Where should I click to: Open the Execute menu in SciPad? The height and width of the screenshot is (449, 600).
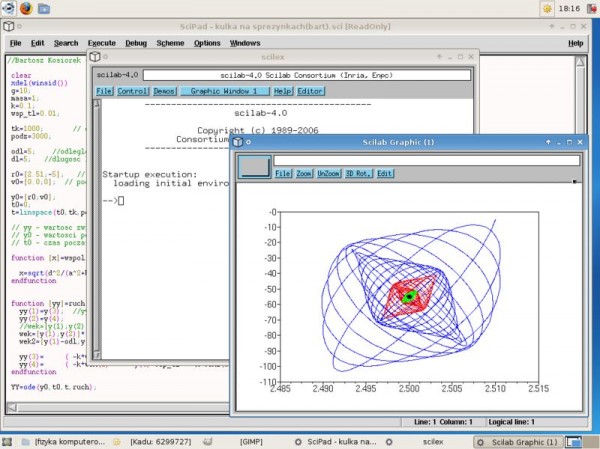(101, 44)
